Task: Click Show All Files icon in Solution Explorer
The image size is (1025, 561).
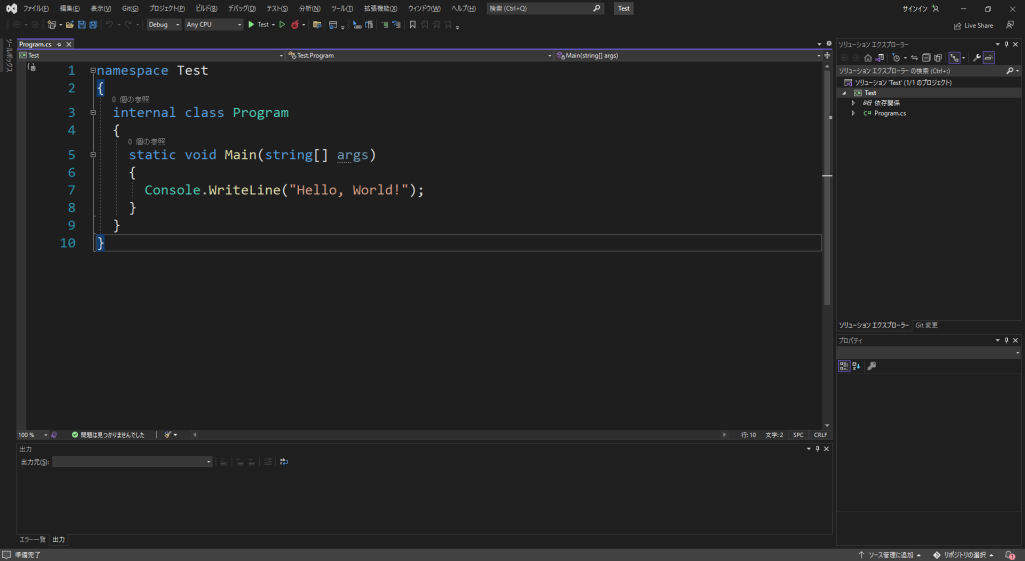Action: [938, 58]
